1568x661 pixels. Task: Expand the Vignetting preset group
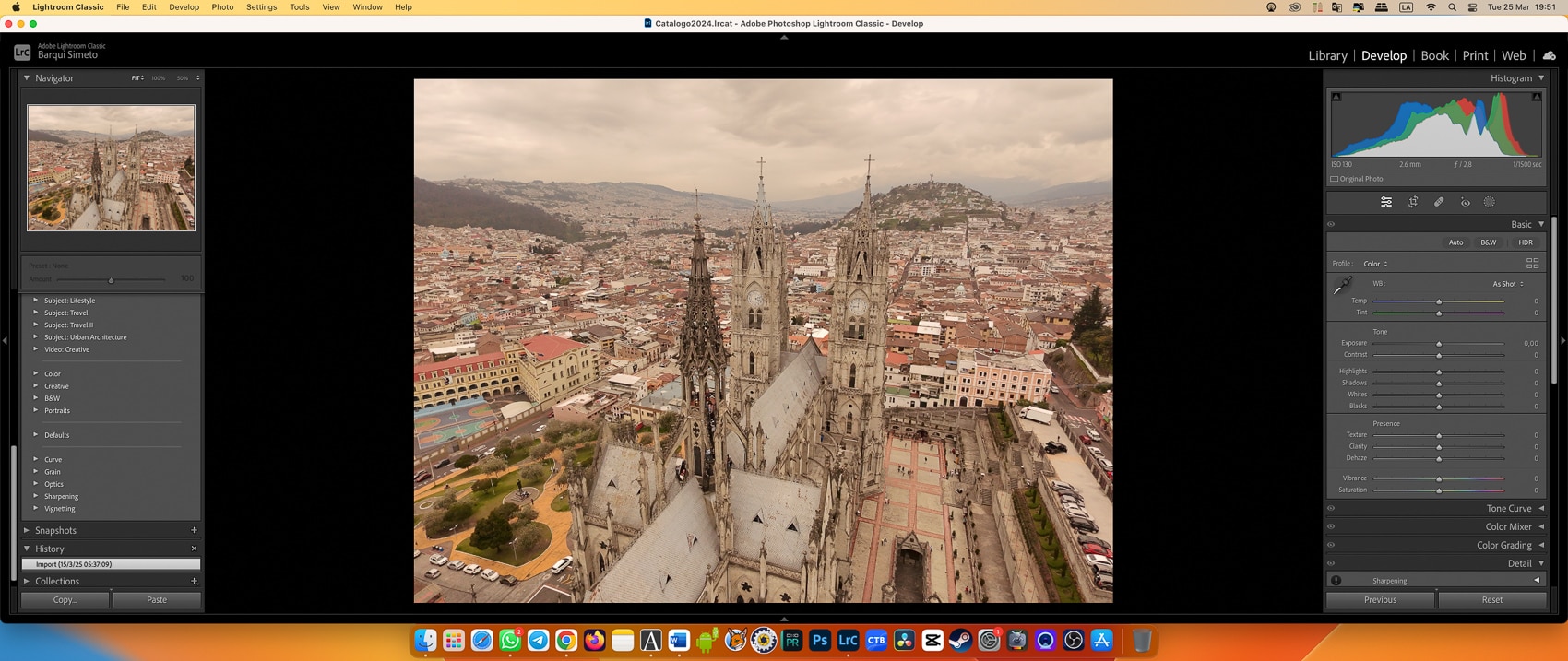[x=36, y=508]
